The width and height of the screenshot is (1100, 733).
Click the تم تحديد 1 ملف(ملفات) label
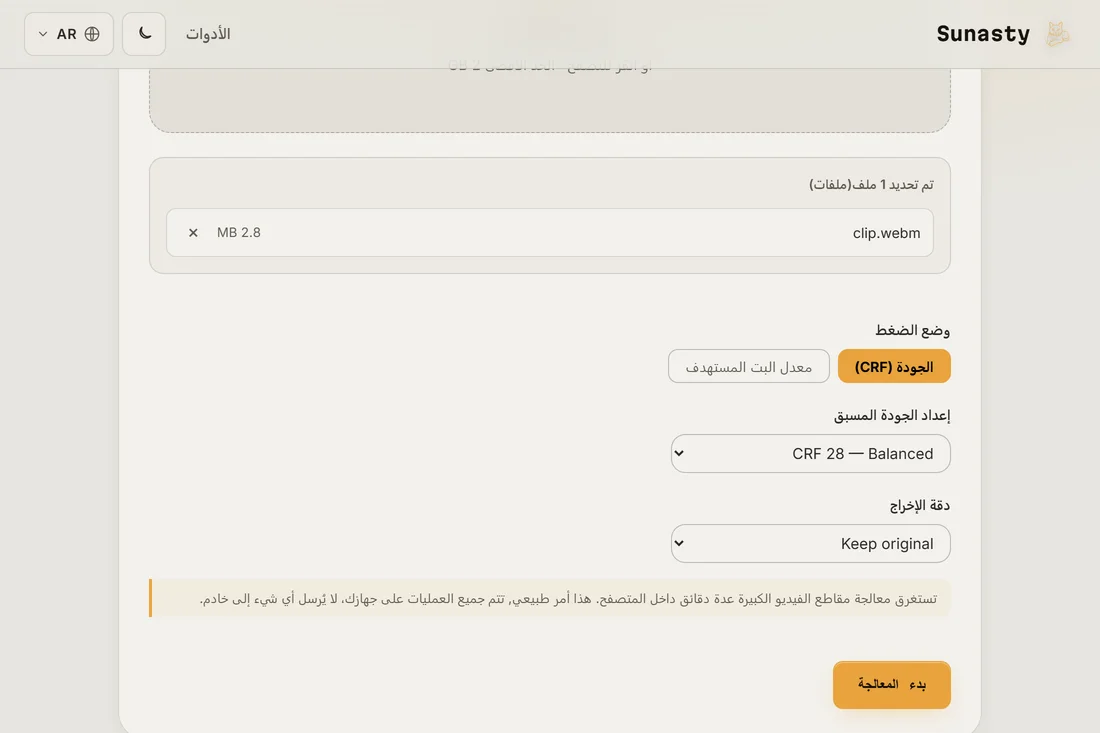coord(871,184)
